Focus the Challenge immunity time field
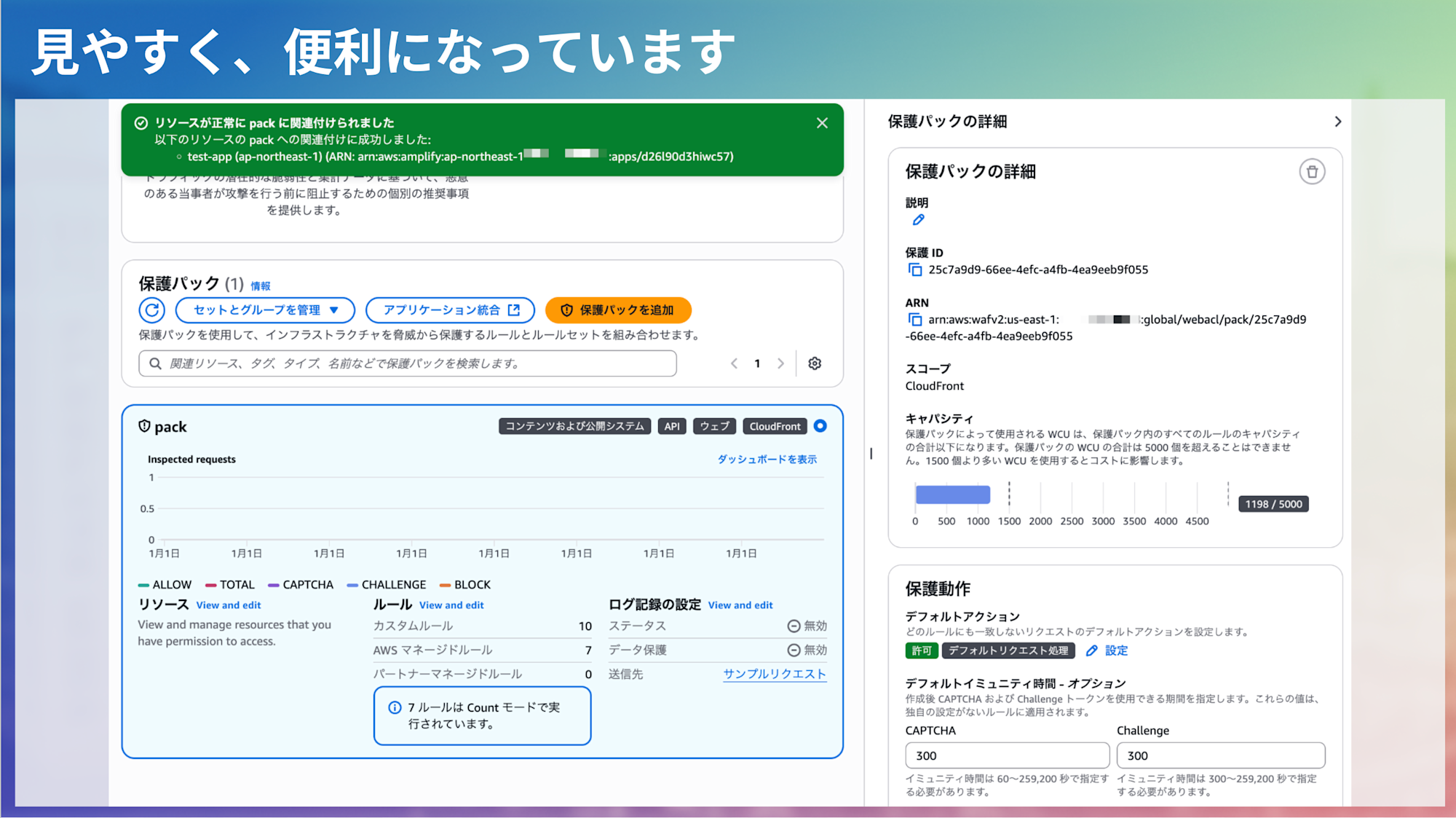This screenshot has height=818, width=1456. click(x=1221, y=756)
